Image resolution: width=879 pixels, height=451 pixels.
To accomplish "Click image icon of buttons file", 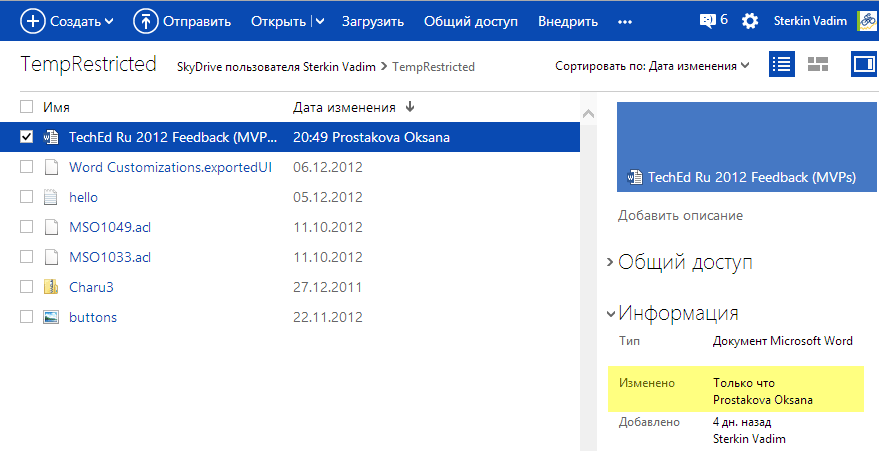I will pos(51,317).
